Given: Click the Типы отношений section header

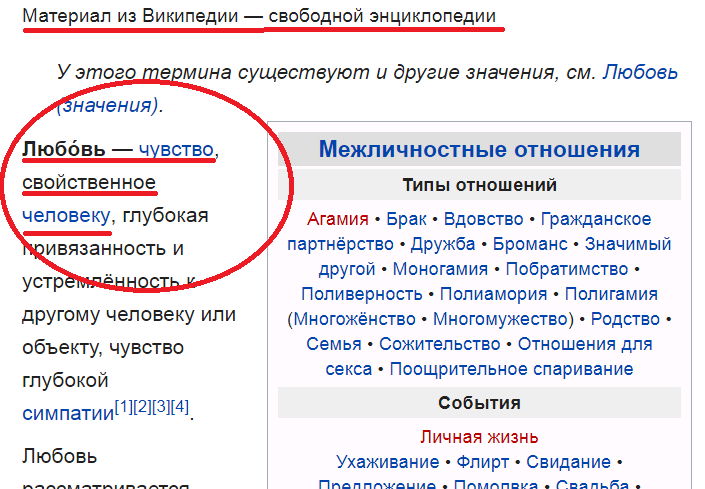Looking at the screenshot, I should tap(479, 185).
